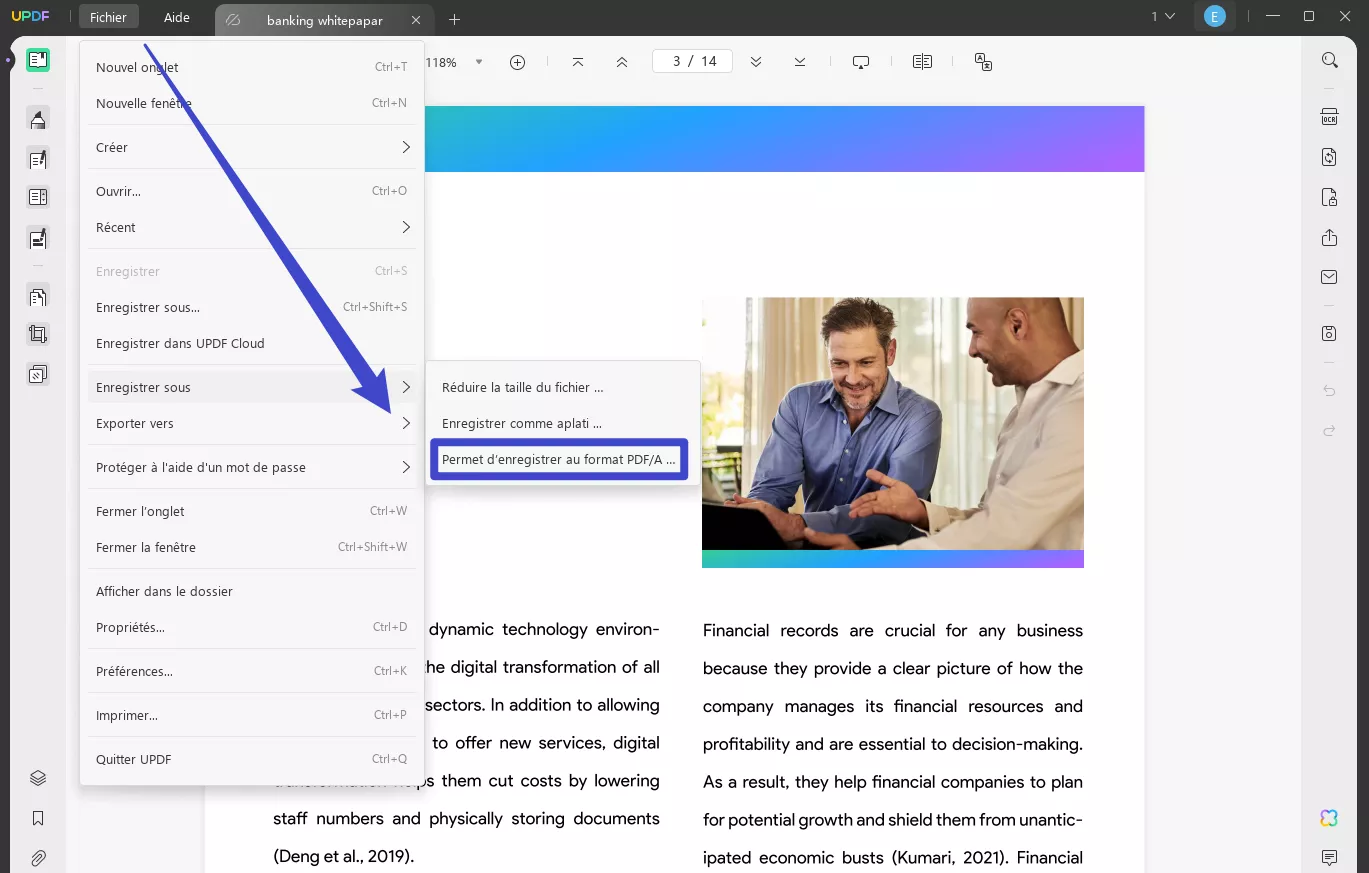Expand the Récent submenu

[x=250, y=227]
